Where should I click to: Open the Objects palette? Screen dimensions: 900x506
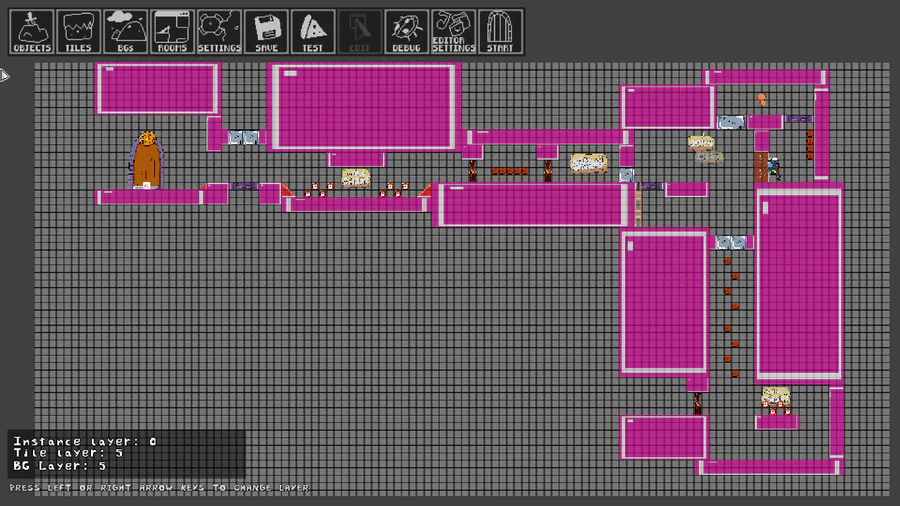(32, 32)
